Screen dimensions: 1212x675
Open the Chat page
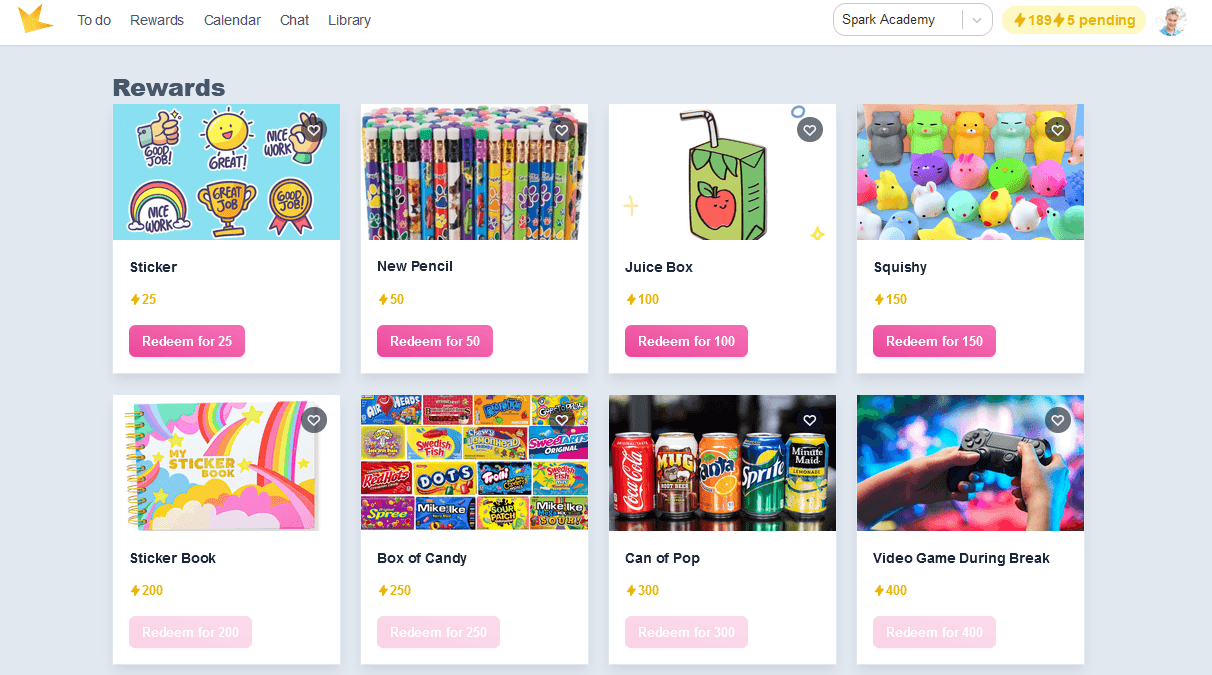294,20
